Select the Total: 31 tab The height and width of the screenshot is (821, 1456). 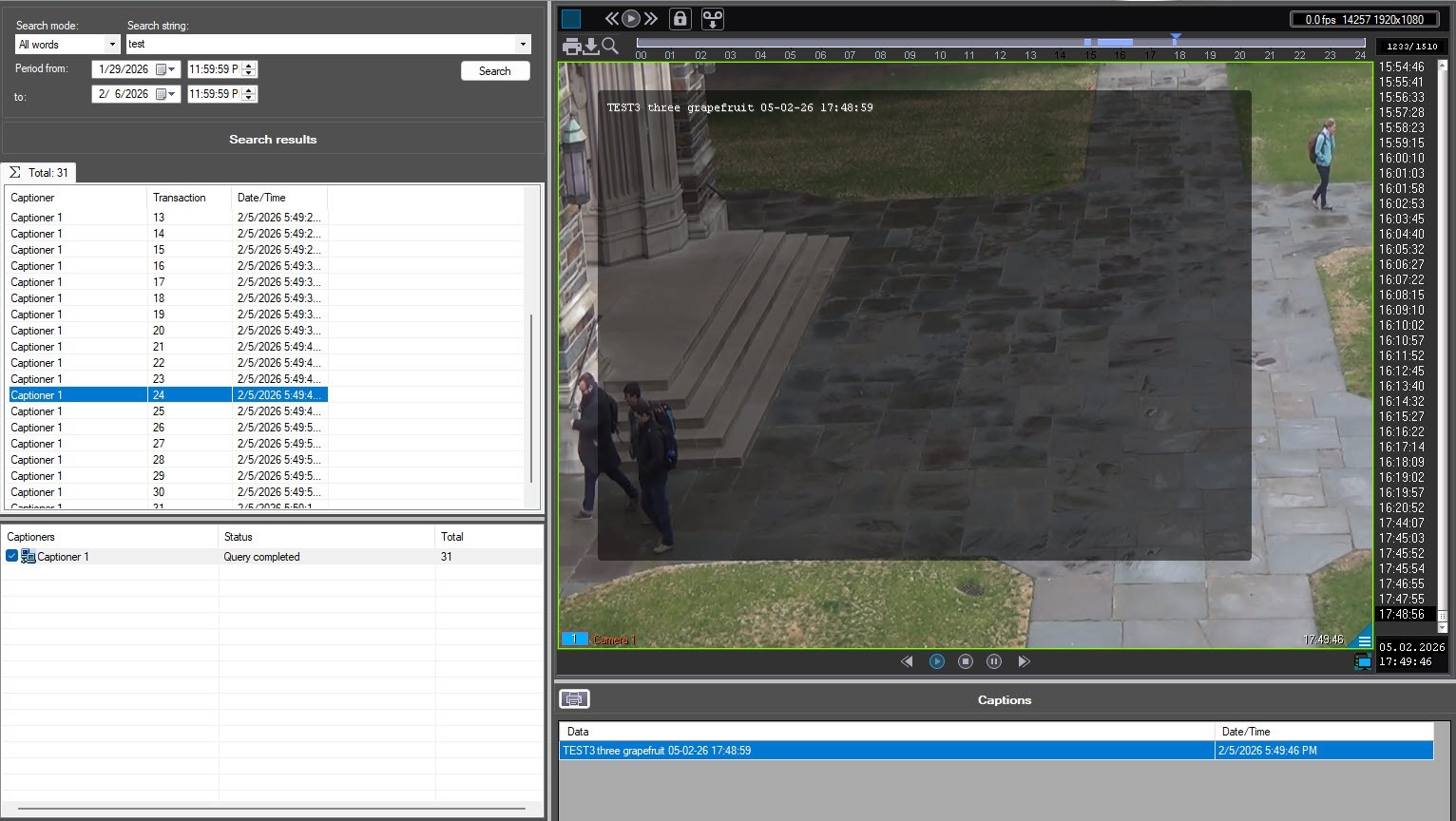click(39, 173)
